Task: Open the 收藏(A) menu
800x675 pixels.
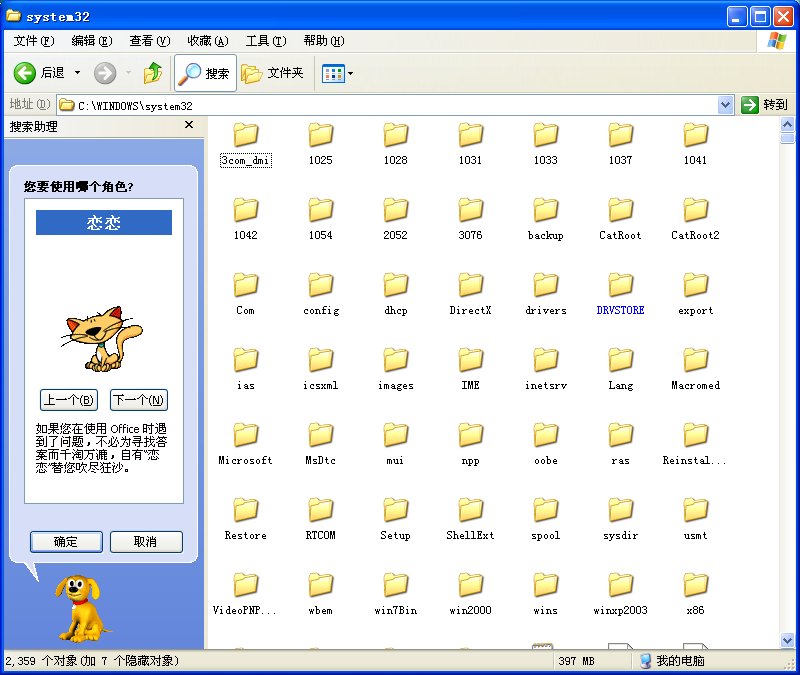Action: tap(208, 41)
